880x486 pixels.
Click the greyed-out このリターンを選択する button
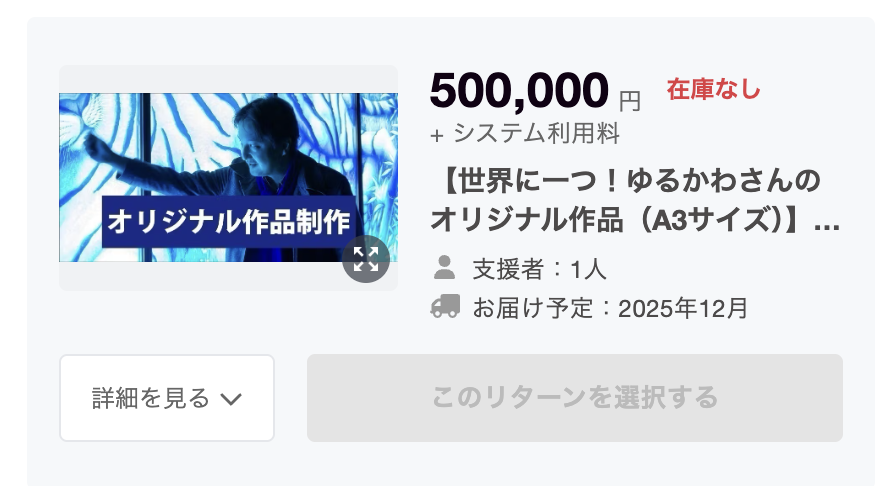(575, 398)
